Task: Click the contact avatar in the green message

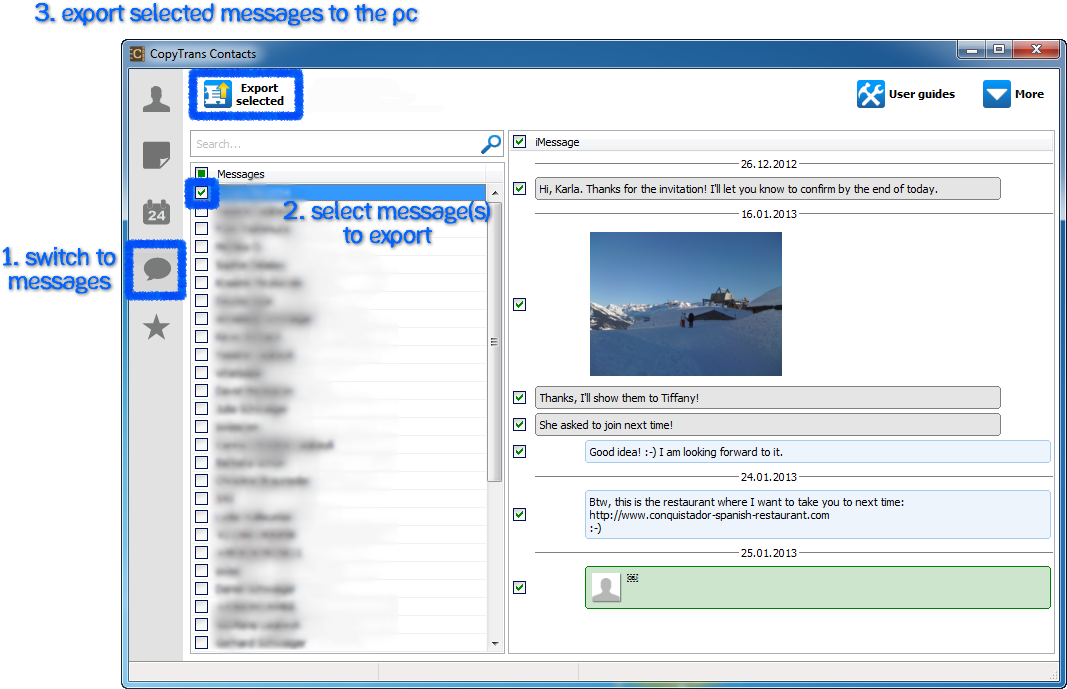Action: pyautogui.click(x=606, y=587)
